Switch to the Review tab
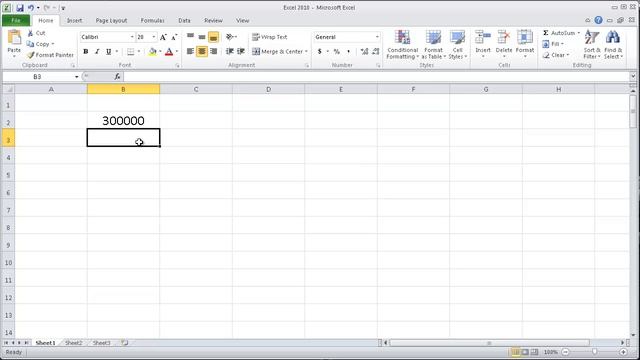The height and width of the screenshot is (360, 640). (213, 20)
